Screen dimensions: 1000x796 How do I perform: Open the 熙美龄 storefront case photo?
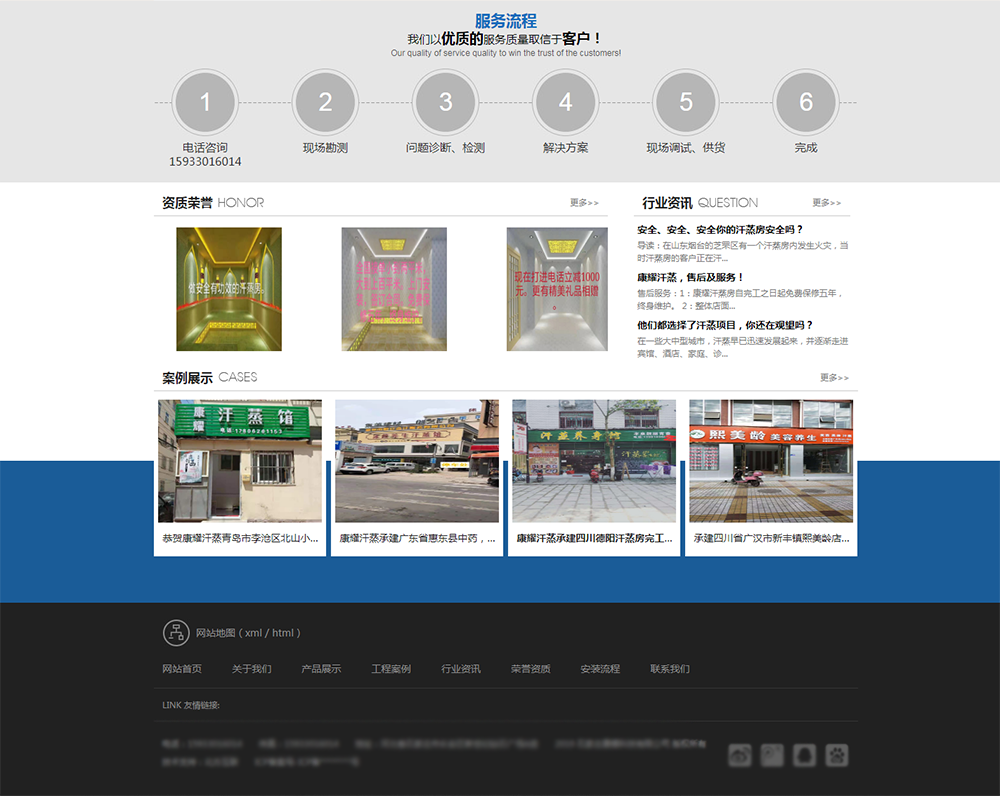click(x=770, y=461)
